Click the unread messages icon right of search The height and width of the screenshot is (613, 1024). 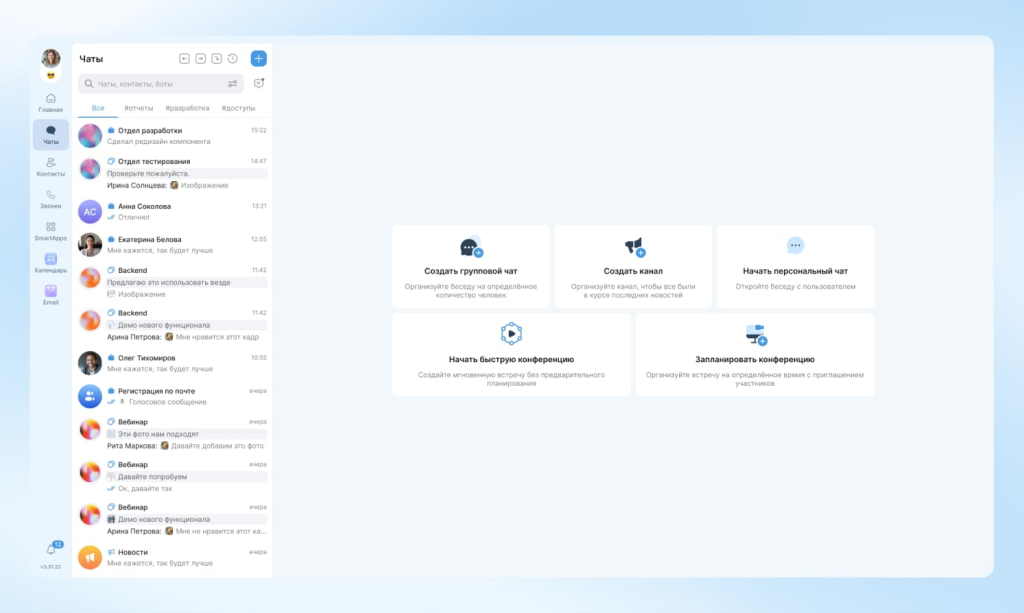[x=259, y=83]
